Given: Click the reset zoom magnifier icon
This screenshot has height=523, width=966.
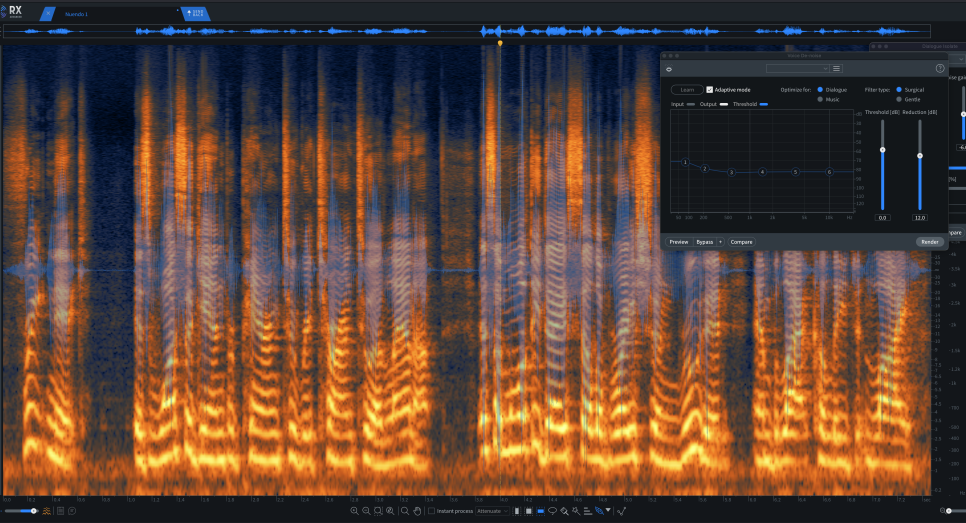Looking at the screenshot, I should click(x=391, y=511).
